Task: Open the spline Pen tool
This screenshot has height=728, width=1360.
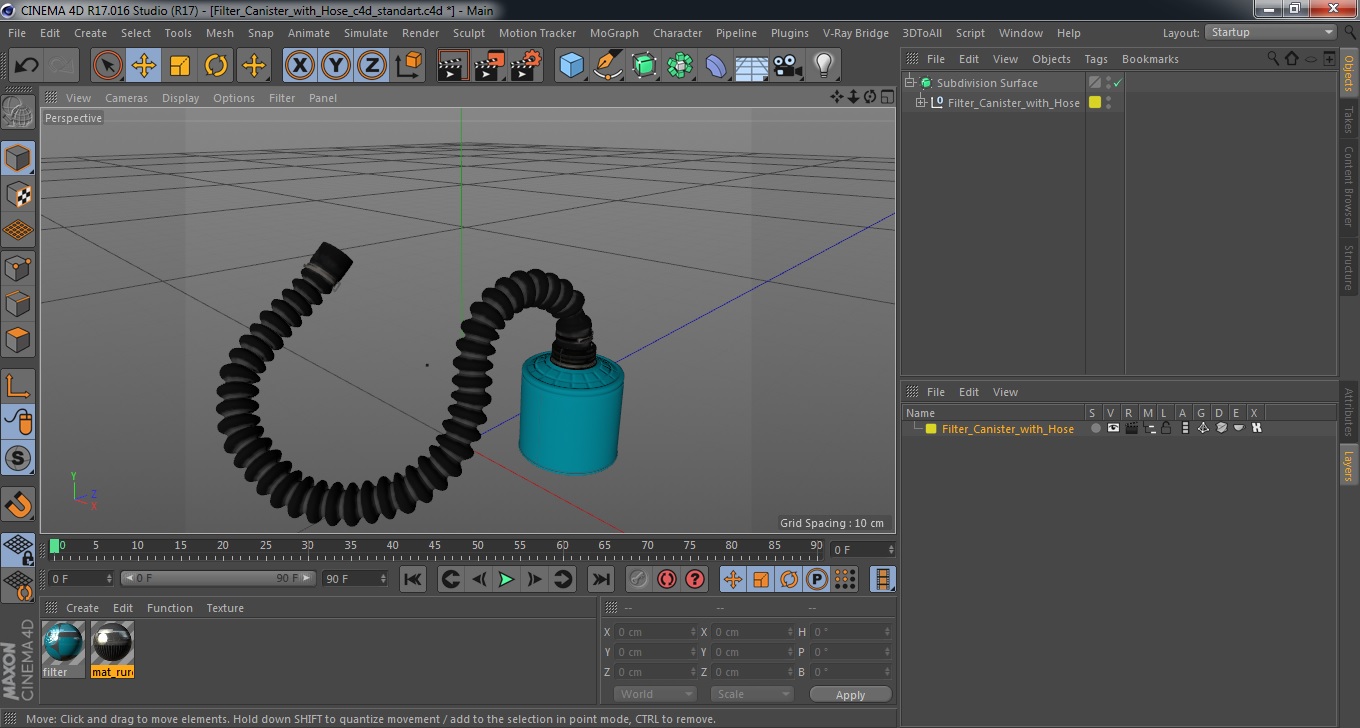Action: tap(608, 66)
